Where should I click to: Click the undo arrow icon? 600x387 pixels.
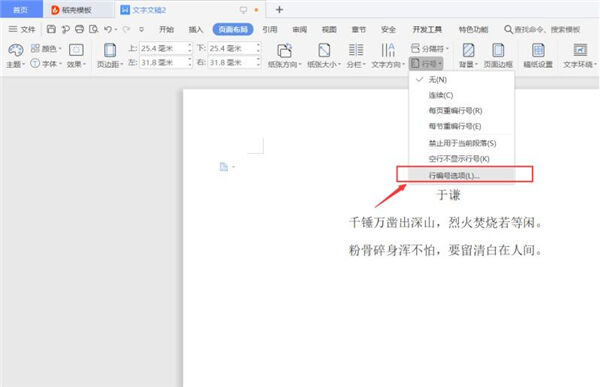pyautogui.click(x=108, y=29)
